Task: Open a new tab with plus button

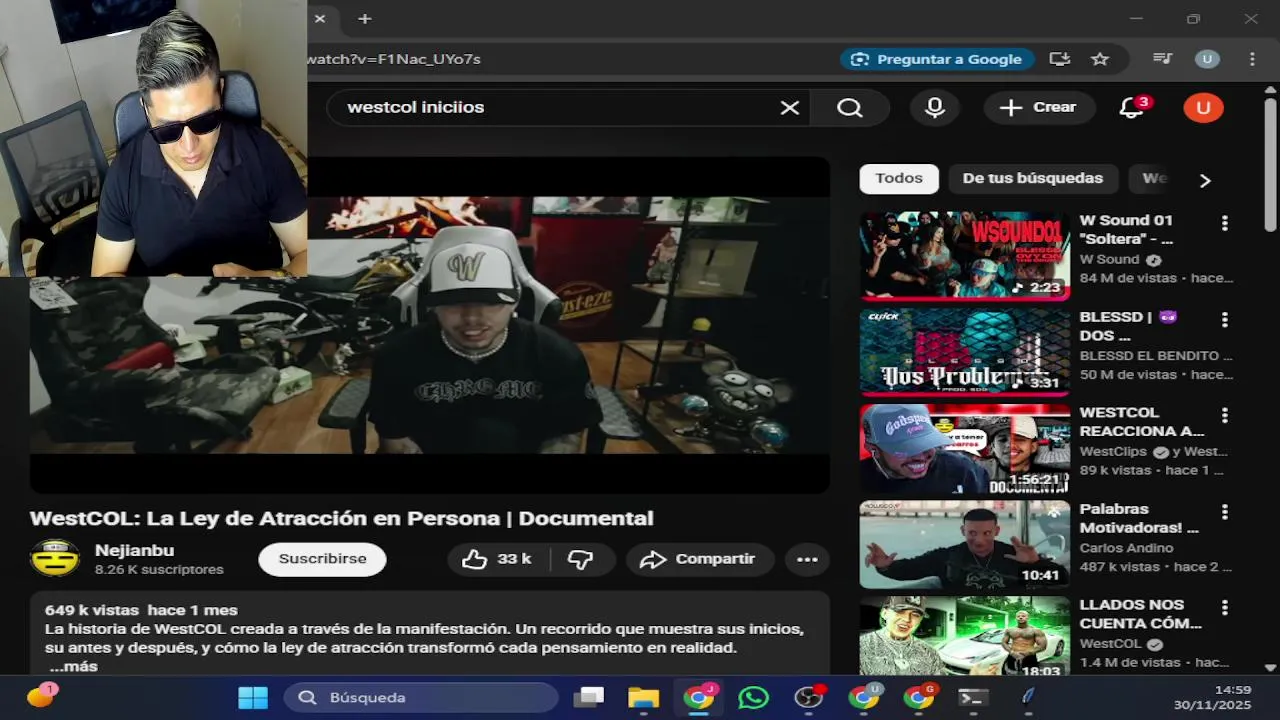Action: pos(365,19)
